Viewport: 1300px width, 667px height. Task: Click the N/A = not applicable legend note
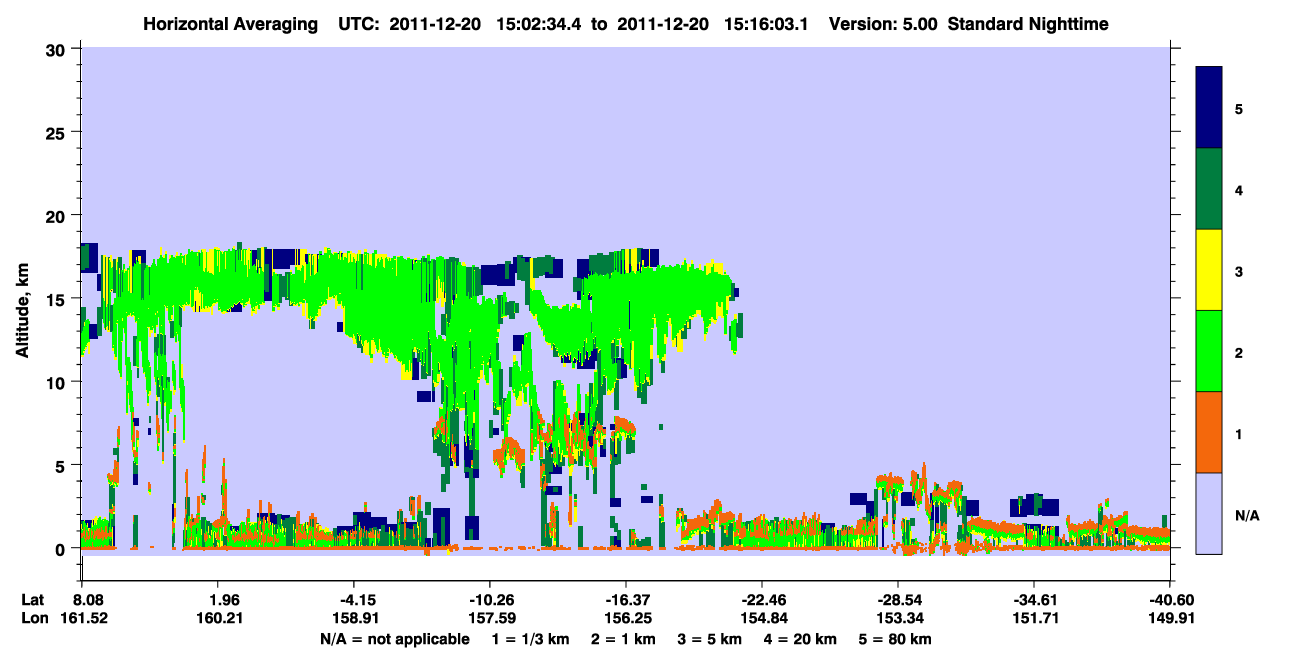394,639
